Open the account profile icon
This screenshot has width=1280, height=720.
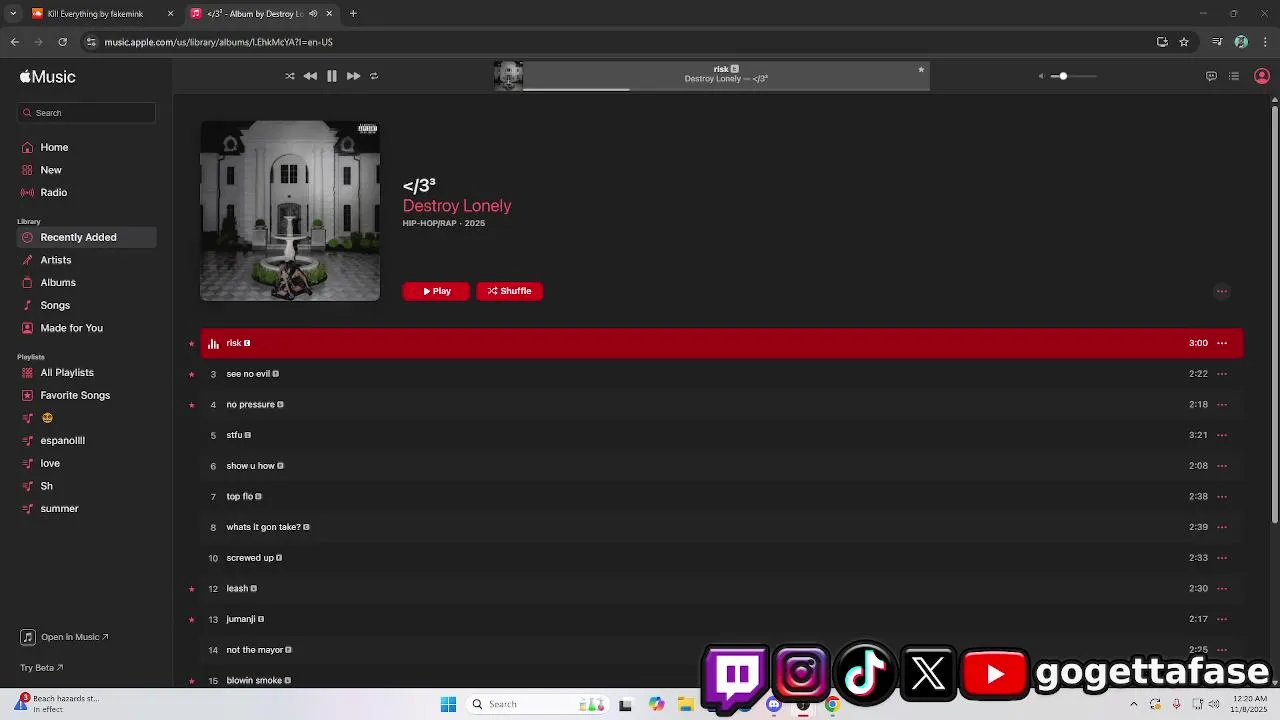(x=1261, y=76)
